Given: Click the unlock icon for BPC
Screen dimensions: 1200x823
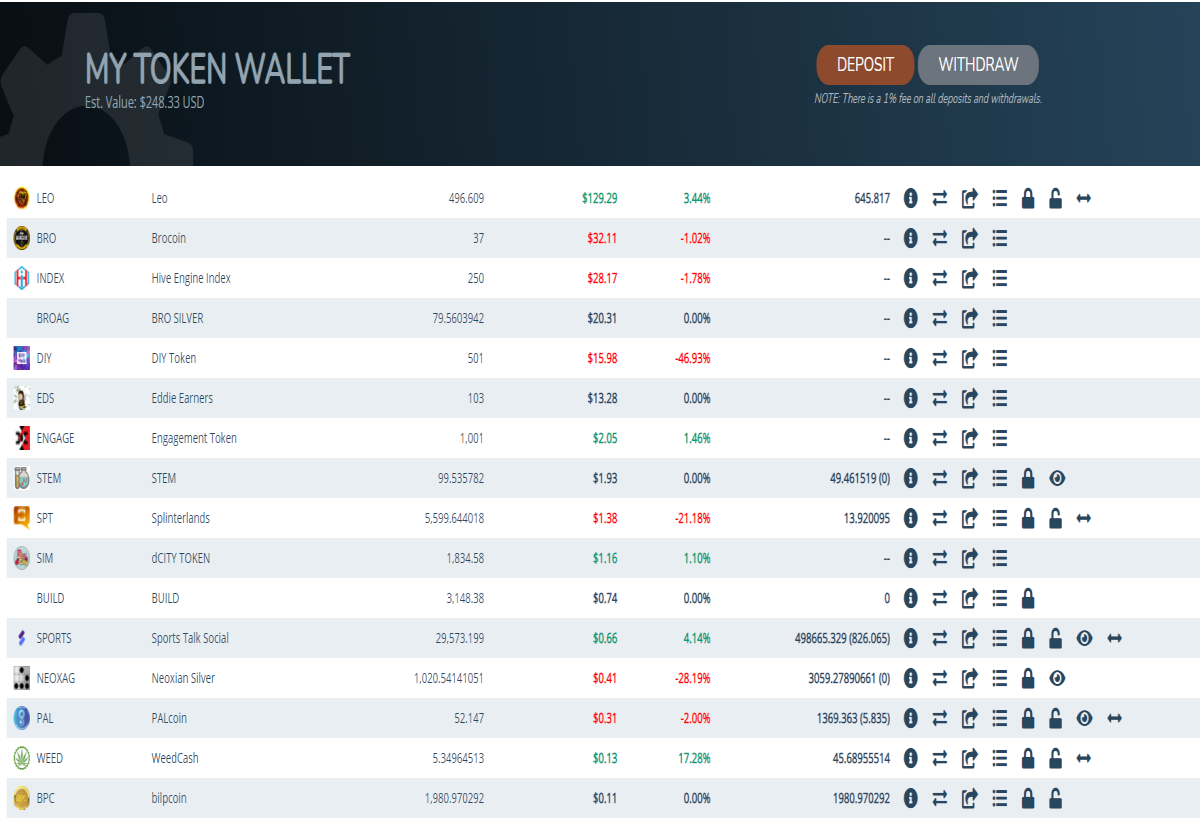Looking at the screenshot, I should click(x=1055, y=798).
